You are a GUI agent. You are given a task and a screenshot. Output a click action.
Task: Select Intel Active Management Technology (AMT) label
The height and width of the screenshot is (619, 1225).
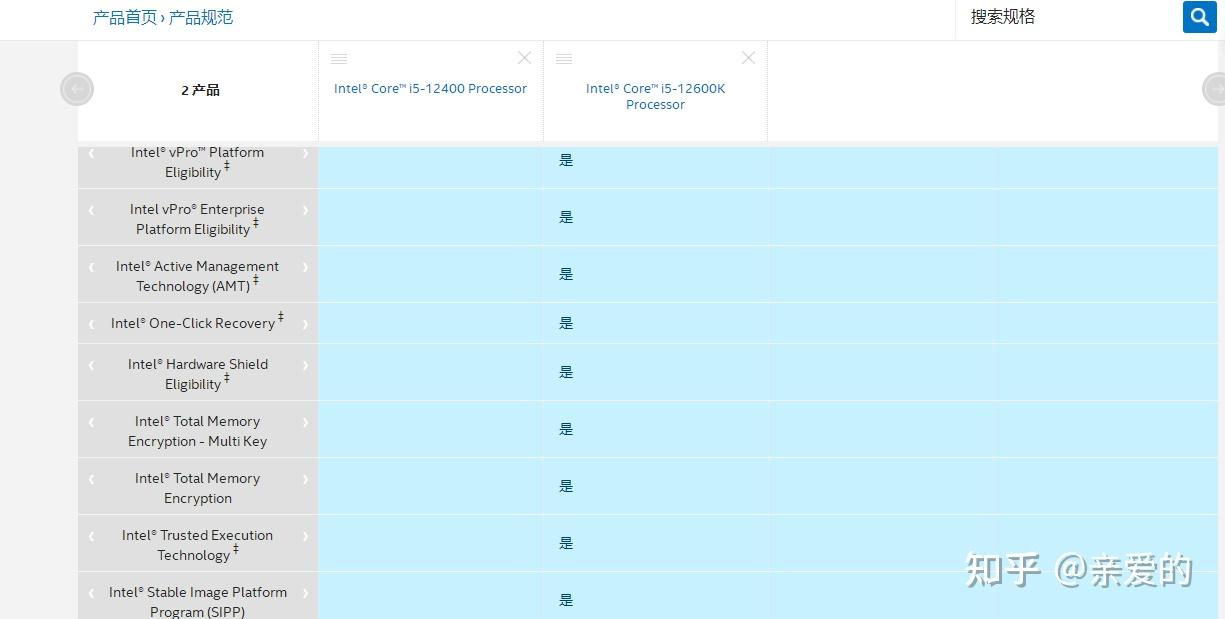(x=198, y=276)
